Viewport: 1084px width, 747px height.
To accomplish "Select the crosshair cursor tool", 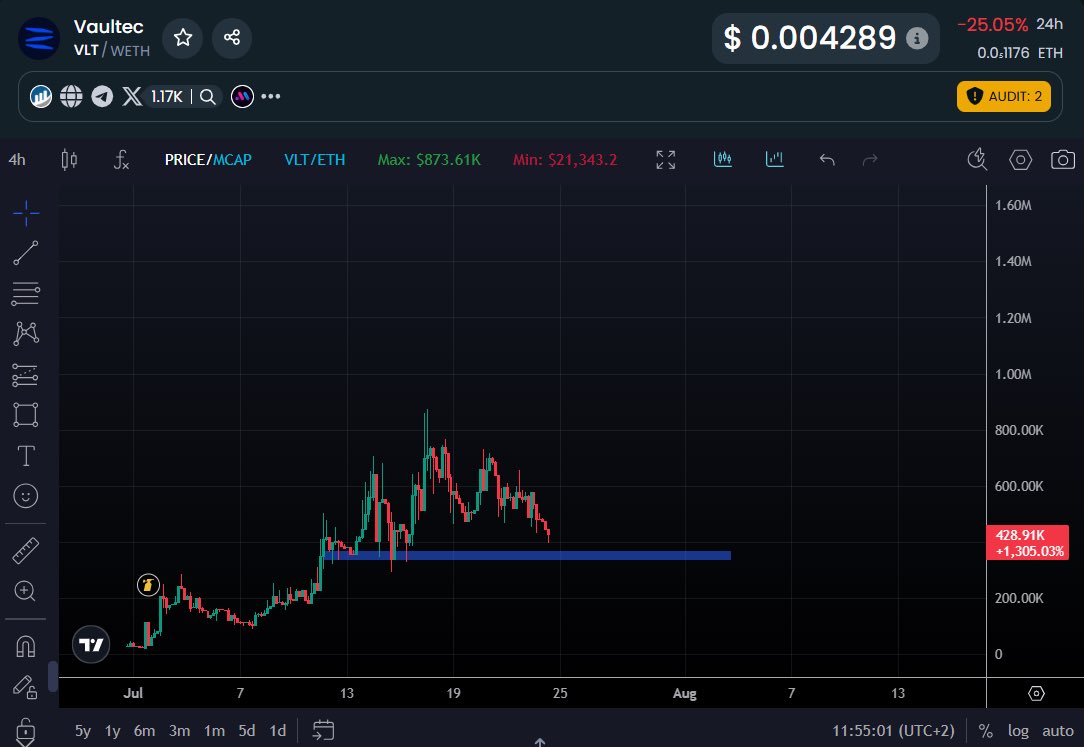I will click(x=26, y=213).
